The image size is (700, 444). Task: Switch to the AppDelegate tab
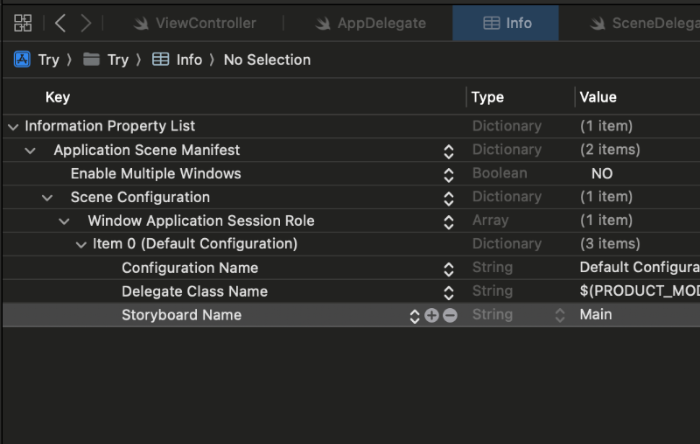(x=370, y=23)
